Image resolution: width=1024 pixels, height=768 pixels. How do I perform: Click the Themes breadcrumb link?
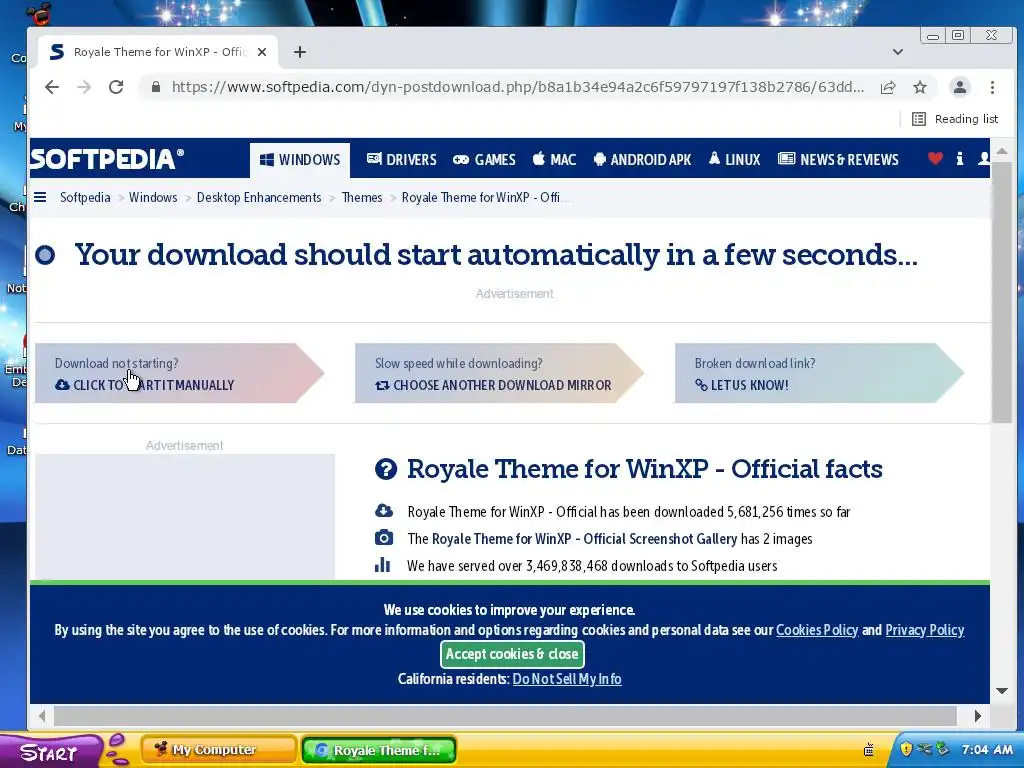362,197
